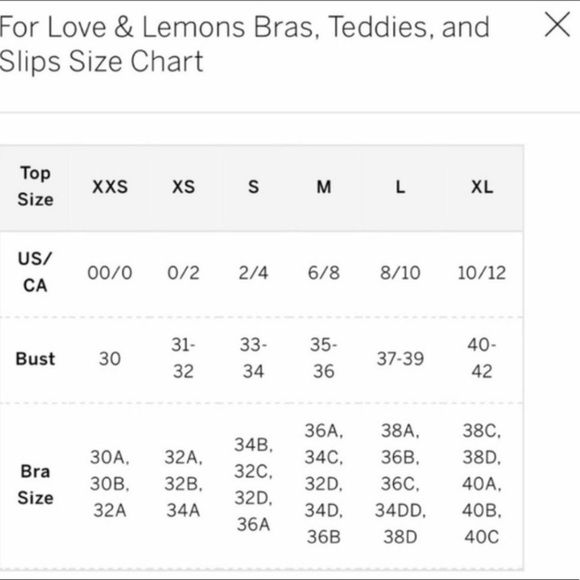Select the XS column header
The height and width of the screenshot is (580, 580).
click(183, 187)
